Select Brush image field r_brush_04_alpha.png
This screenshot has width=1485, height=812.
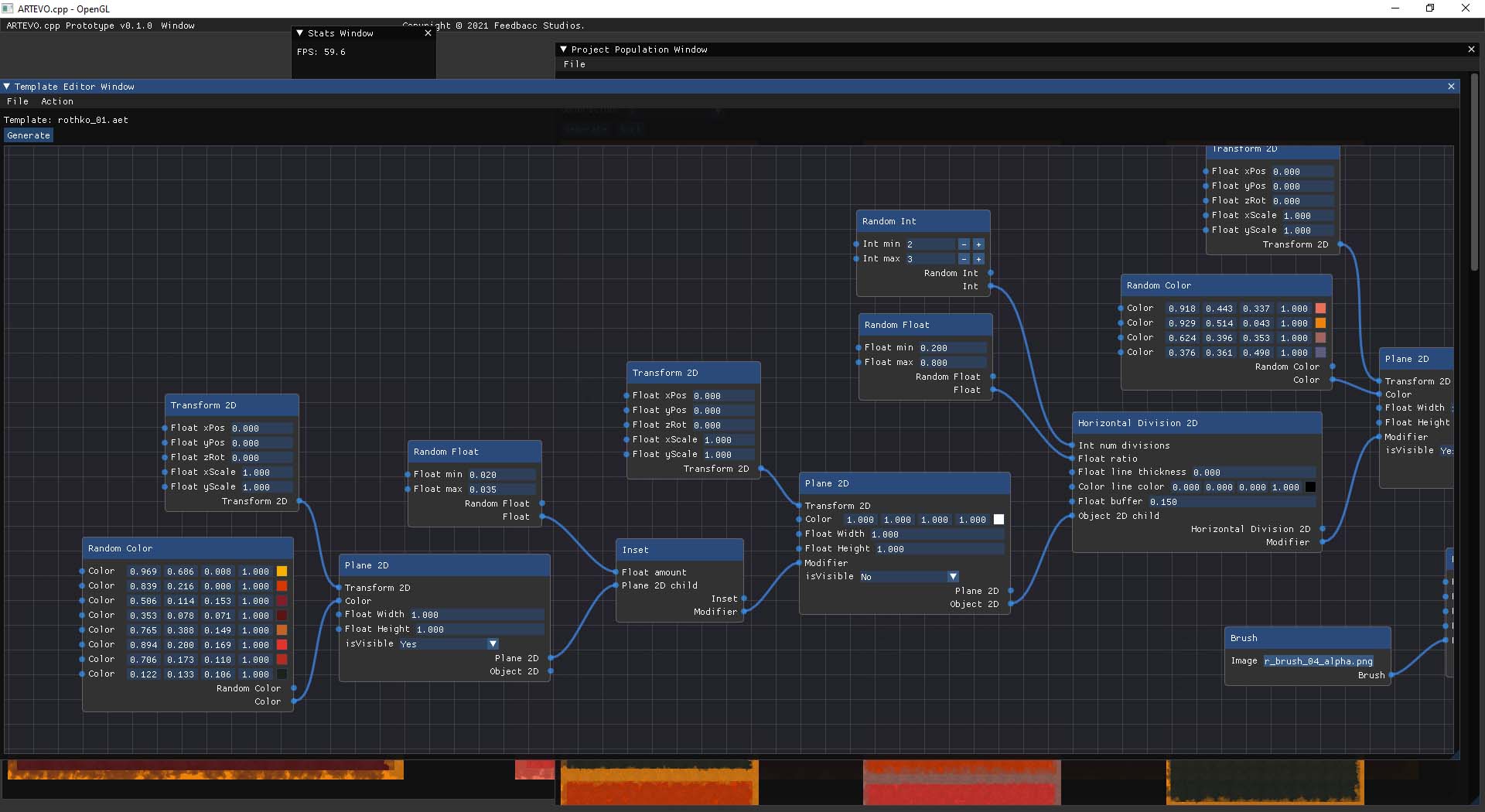1318,661
